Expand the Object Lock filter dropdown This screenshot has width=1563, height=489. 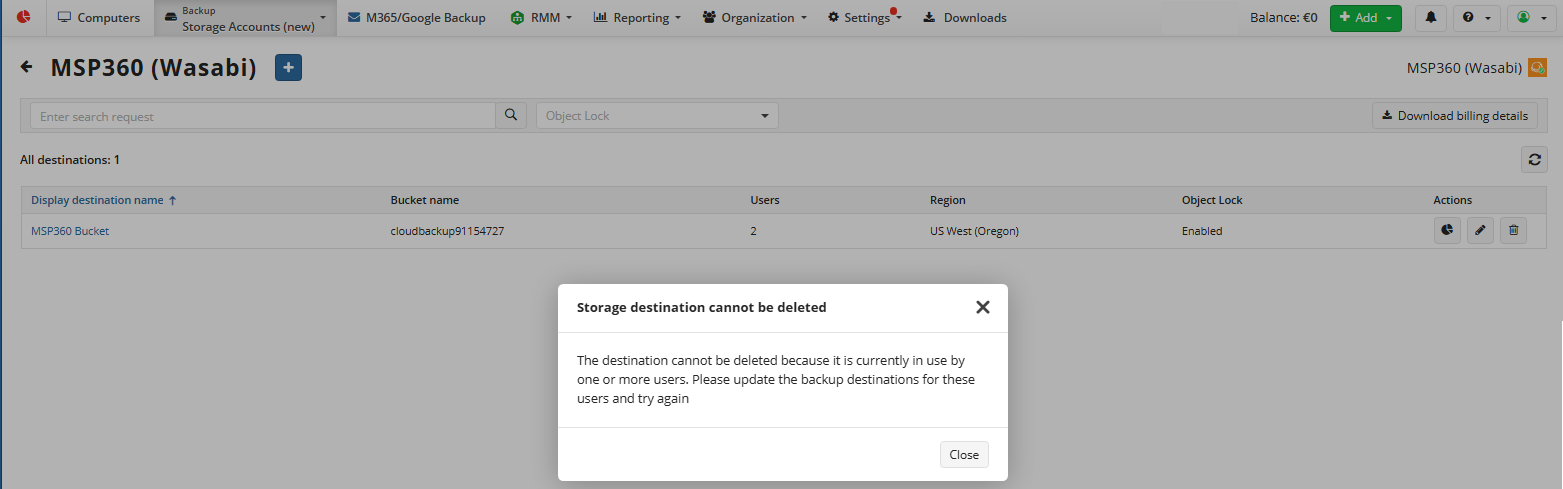[x=657, y=116]
